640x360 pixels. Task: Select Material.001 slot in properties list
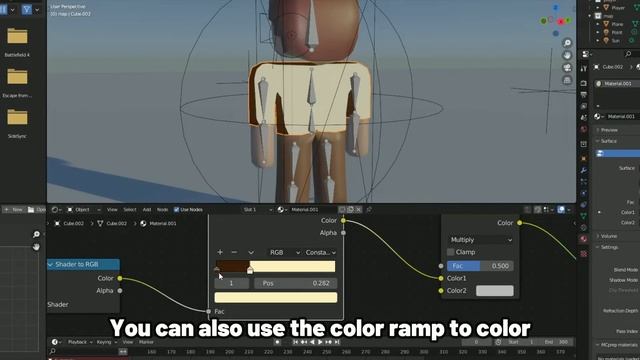tap(617, 84)
